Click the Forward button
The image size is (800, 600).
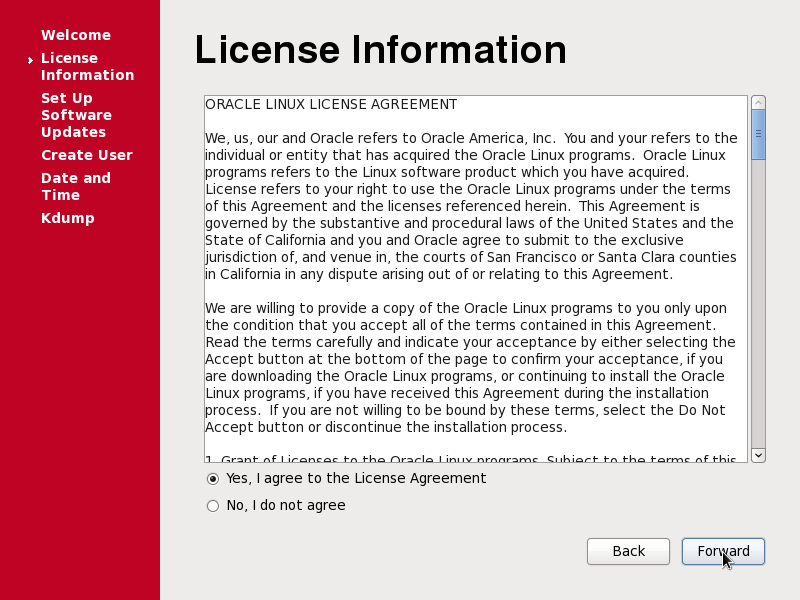(723, 552)
